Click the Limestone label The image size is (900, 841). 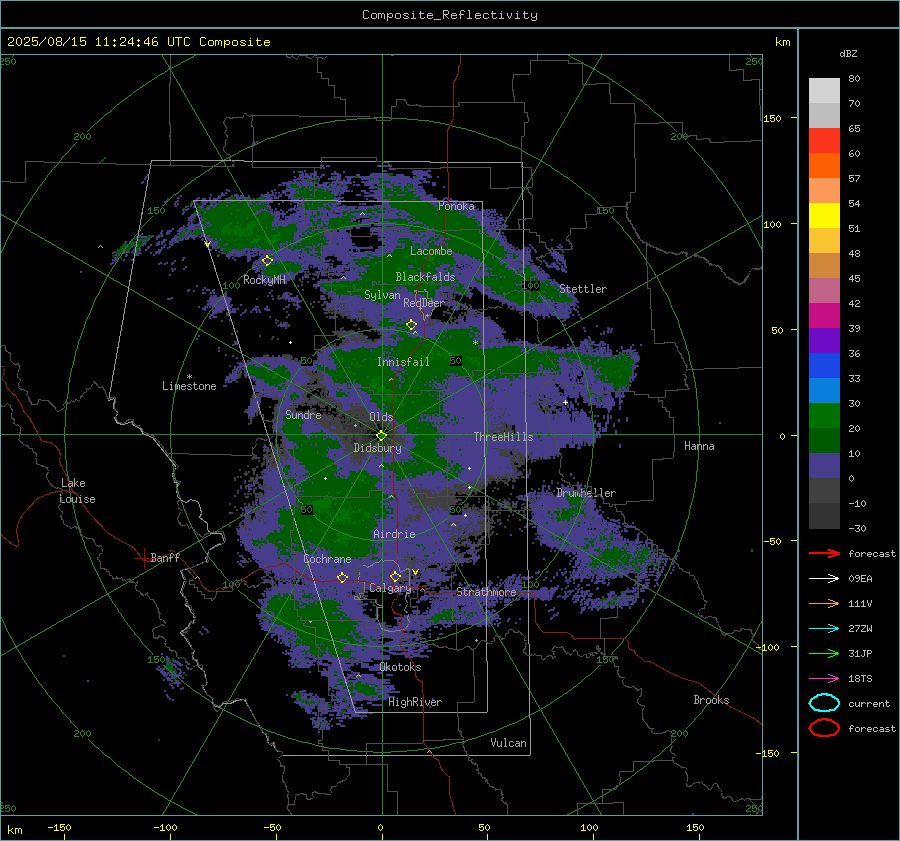coord(189,386)
